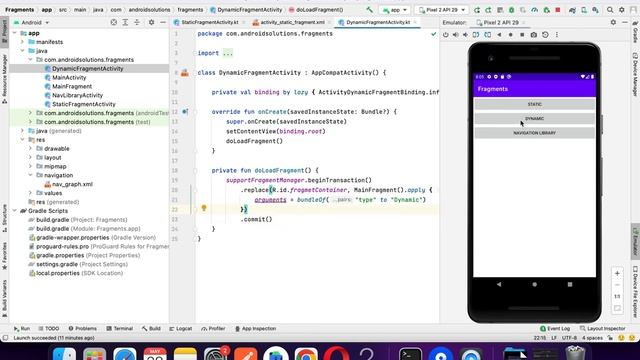Open the Logcat tool window
Viewport: 640px width, 360px height.
click(x=180, y=329)
